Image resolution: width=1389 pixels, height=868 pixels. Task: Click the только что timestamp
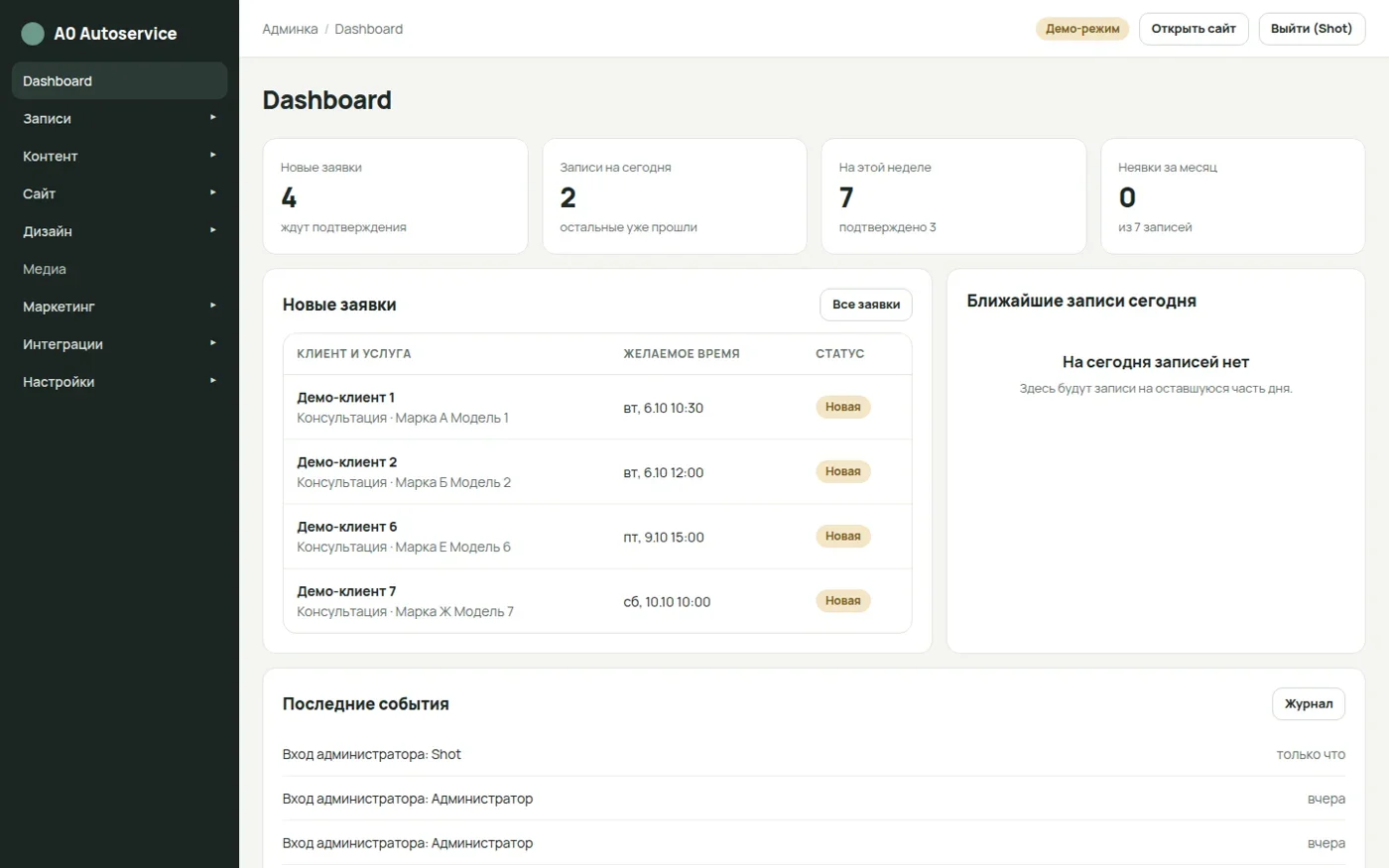point(1311,755)
